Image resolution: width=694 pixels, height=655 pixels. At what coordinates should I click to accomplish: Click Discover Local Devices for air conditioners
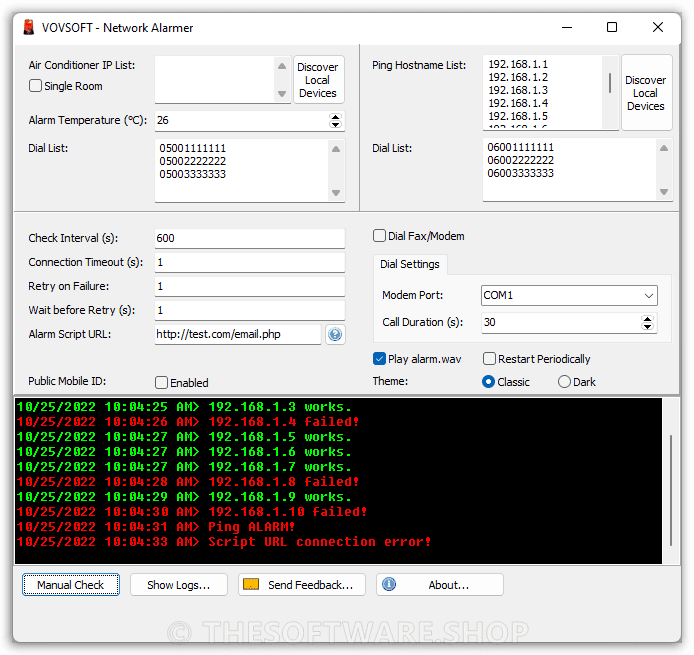pyautogui.click(x=318, y=80)
